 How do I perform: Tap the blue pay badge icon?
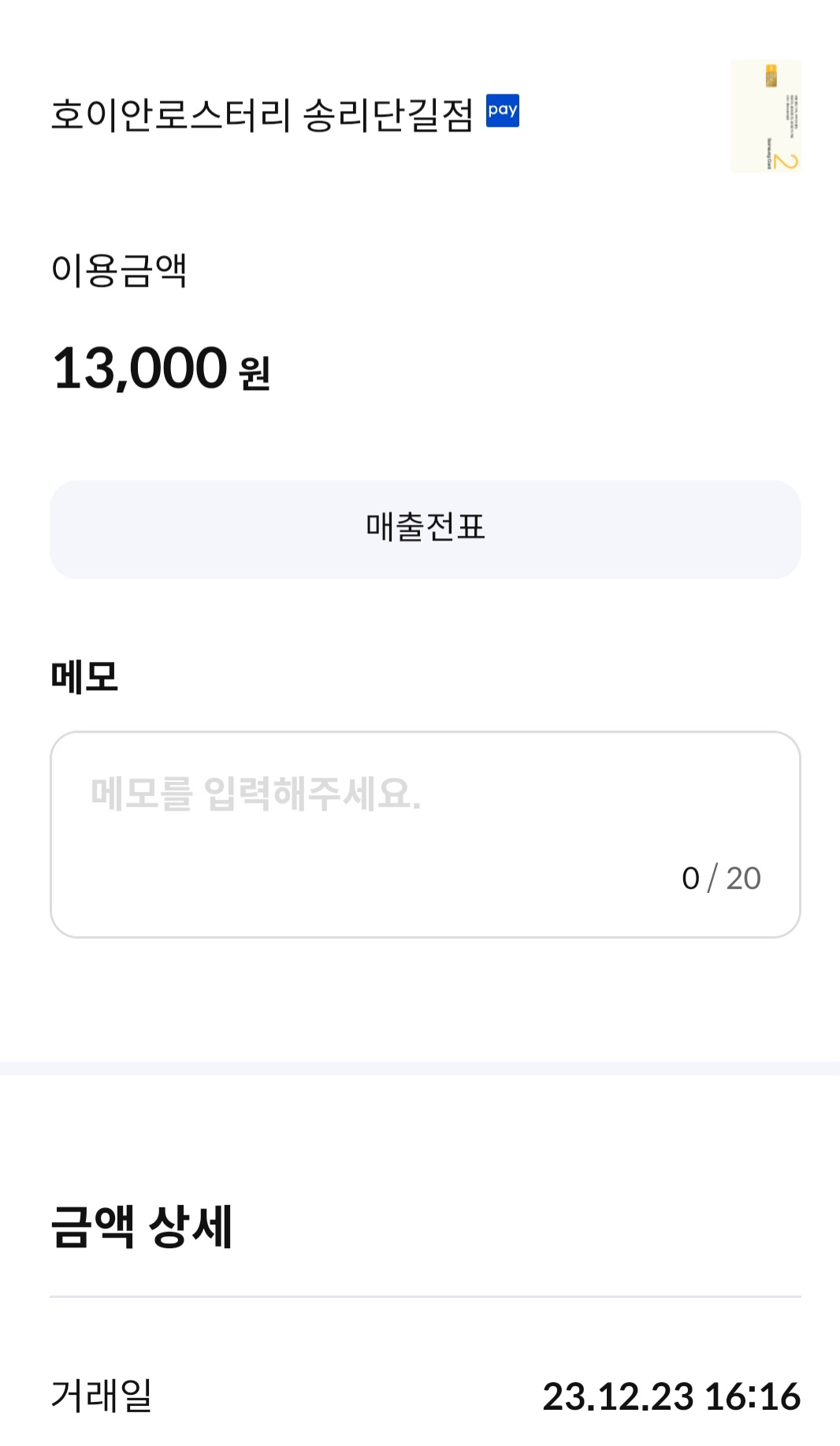[x=502, y=110]
